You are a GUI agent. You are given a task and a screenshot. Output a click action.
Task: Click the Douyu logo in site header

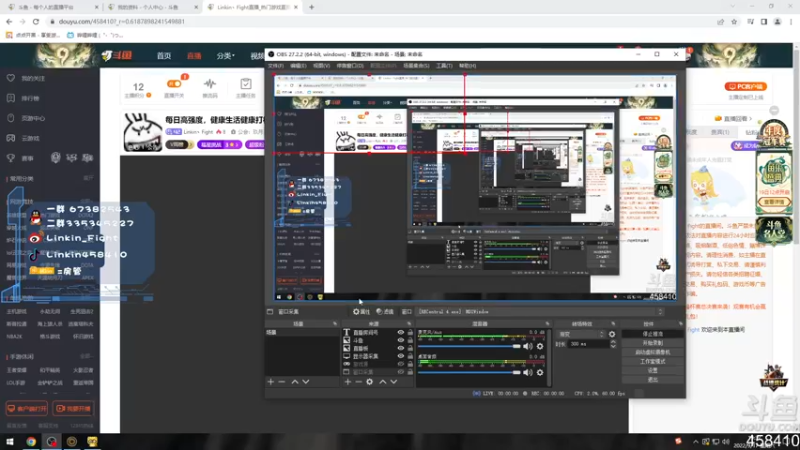(x=117, y=55)
